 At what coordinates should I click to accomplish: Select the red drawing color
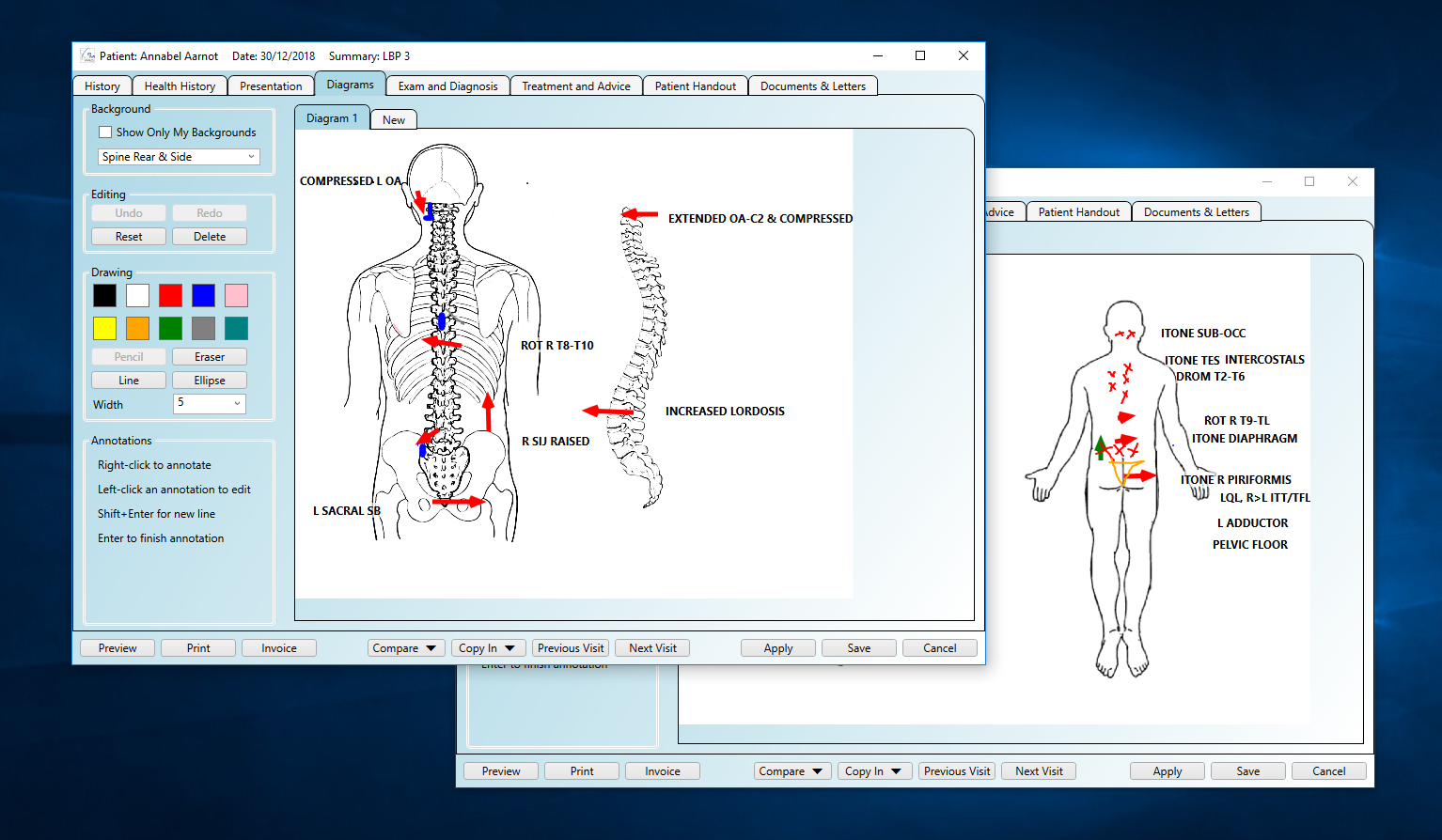[170, 295]
